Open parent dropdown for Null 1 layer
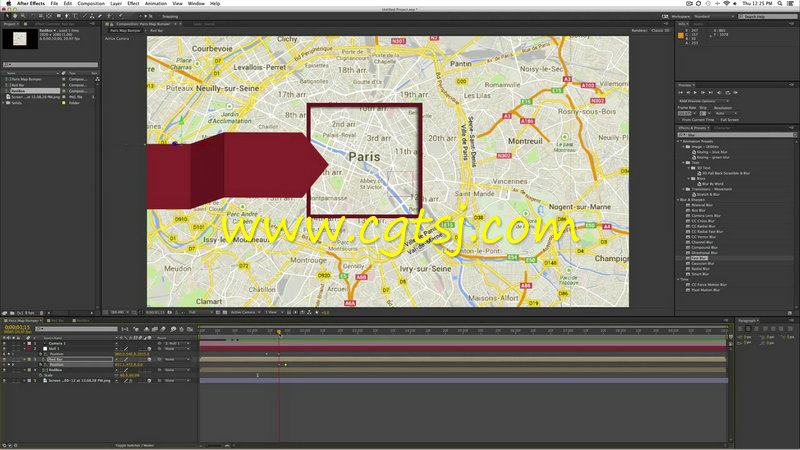This screenshot has width=800, height=450. click(176, 348)
